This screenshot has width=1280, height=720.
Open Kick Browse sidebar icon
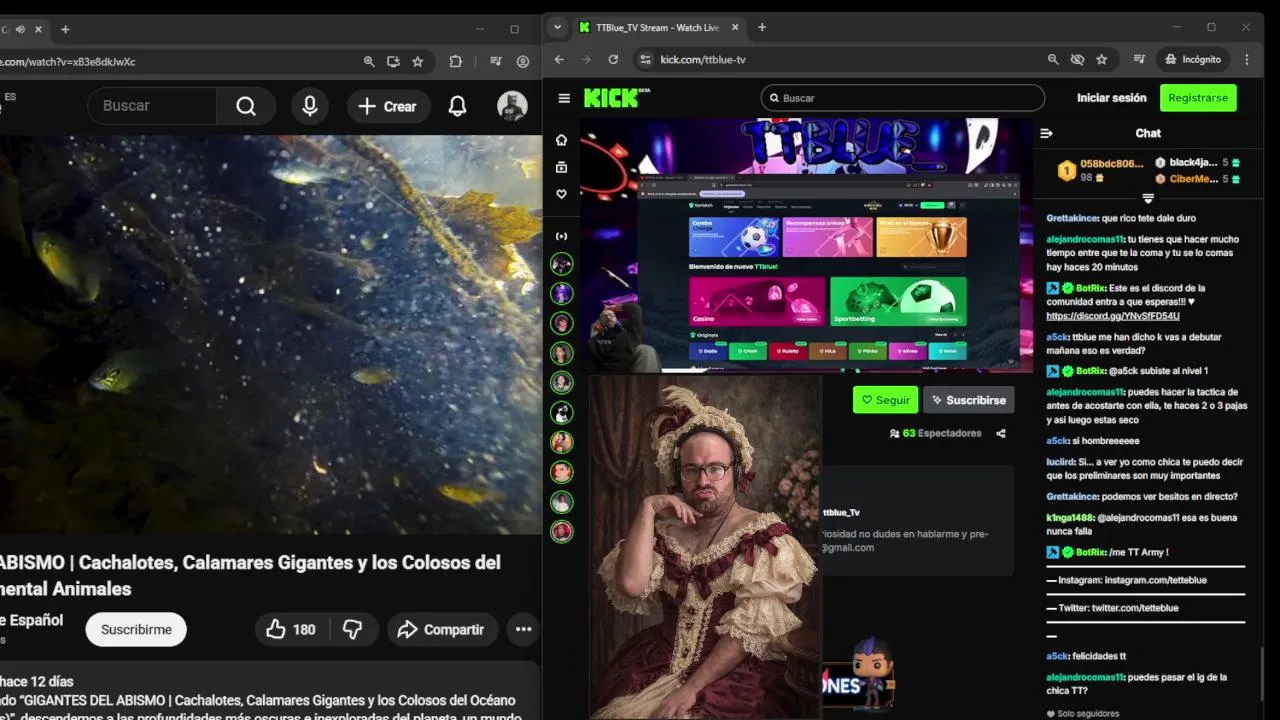pos(562,167)
